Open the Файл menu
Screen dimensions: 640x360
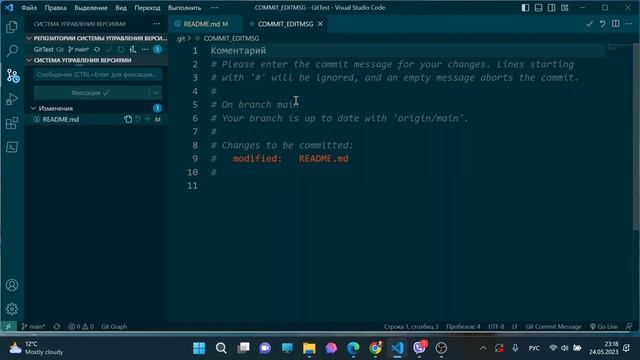click(29, 8)
